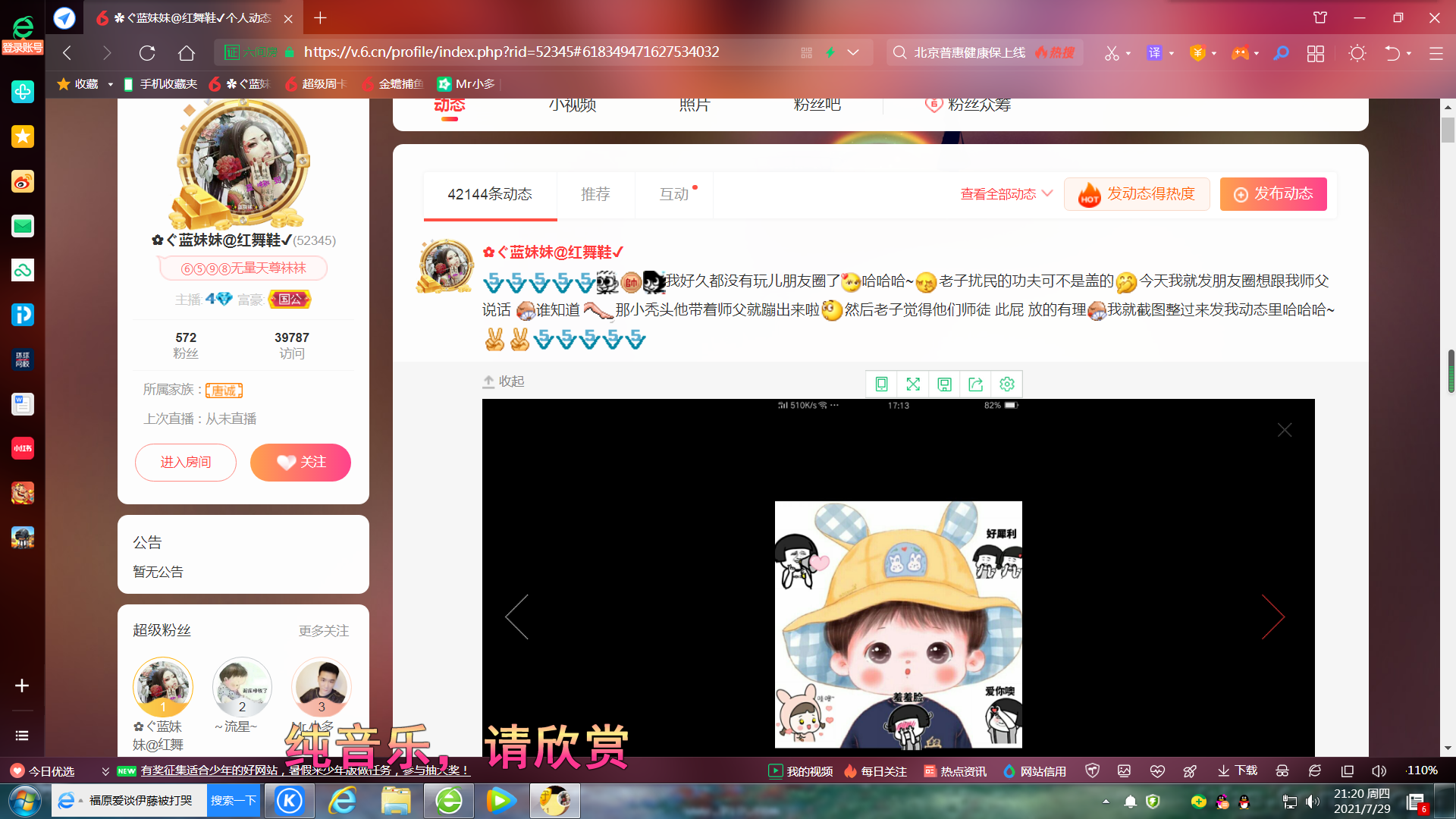Click 下载 in status bar
Image resolution: width=1456 pixels, height=819 pixels.
[1238, 771]
